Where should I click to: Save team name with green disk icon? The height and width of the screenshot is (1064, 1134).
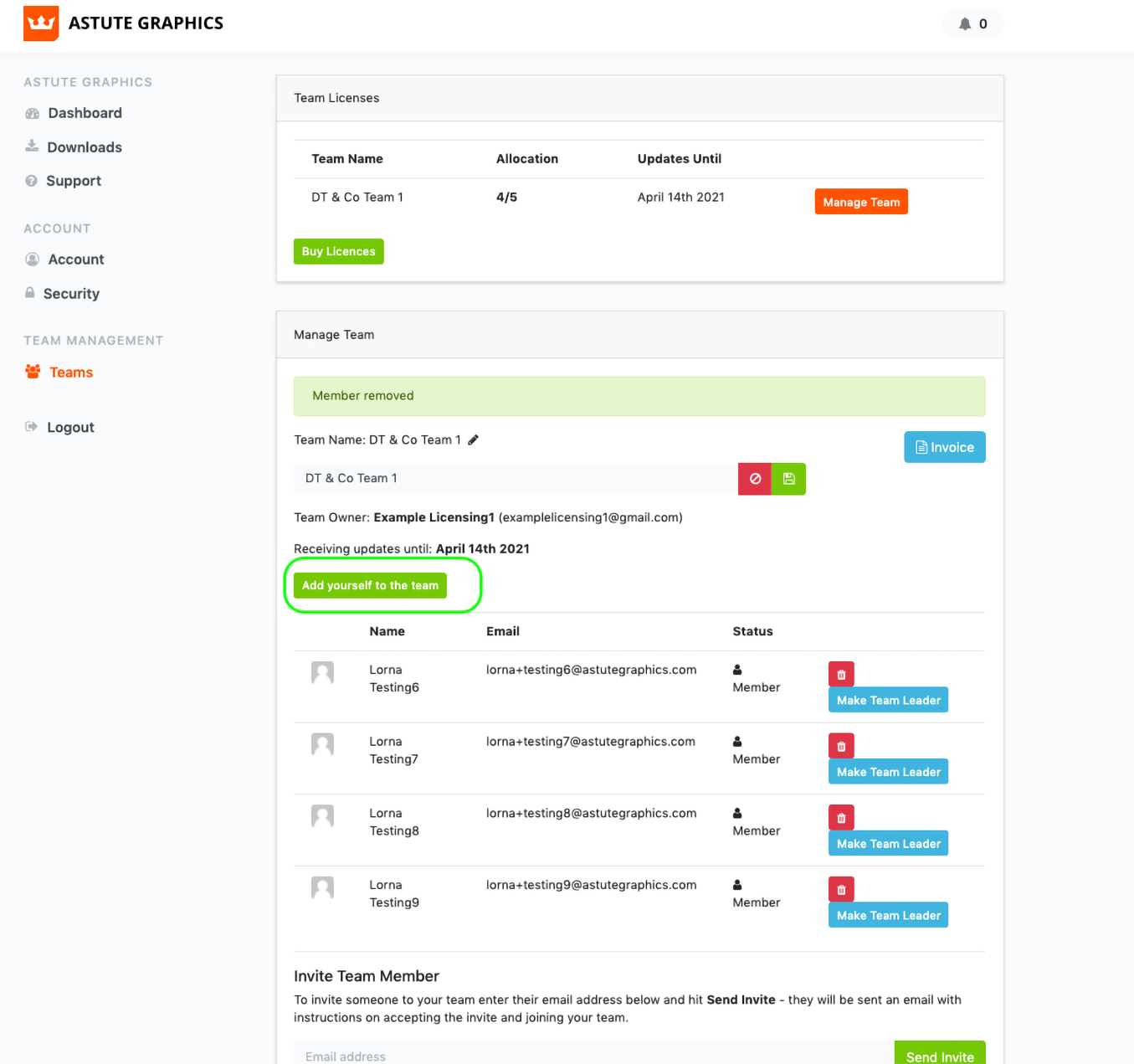[788, 479]
